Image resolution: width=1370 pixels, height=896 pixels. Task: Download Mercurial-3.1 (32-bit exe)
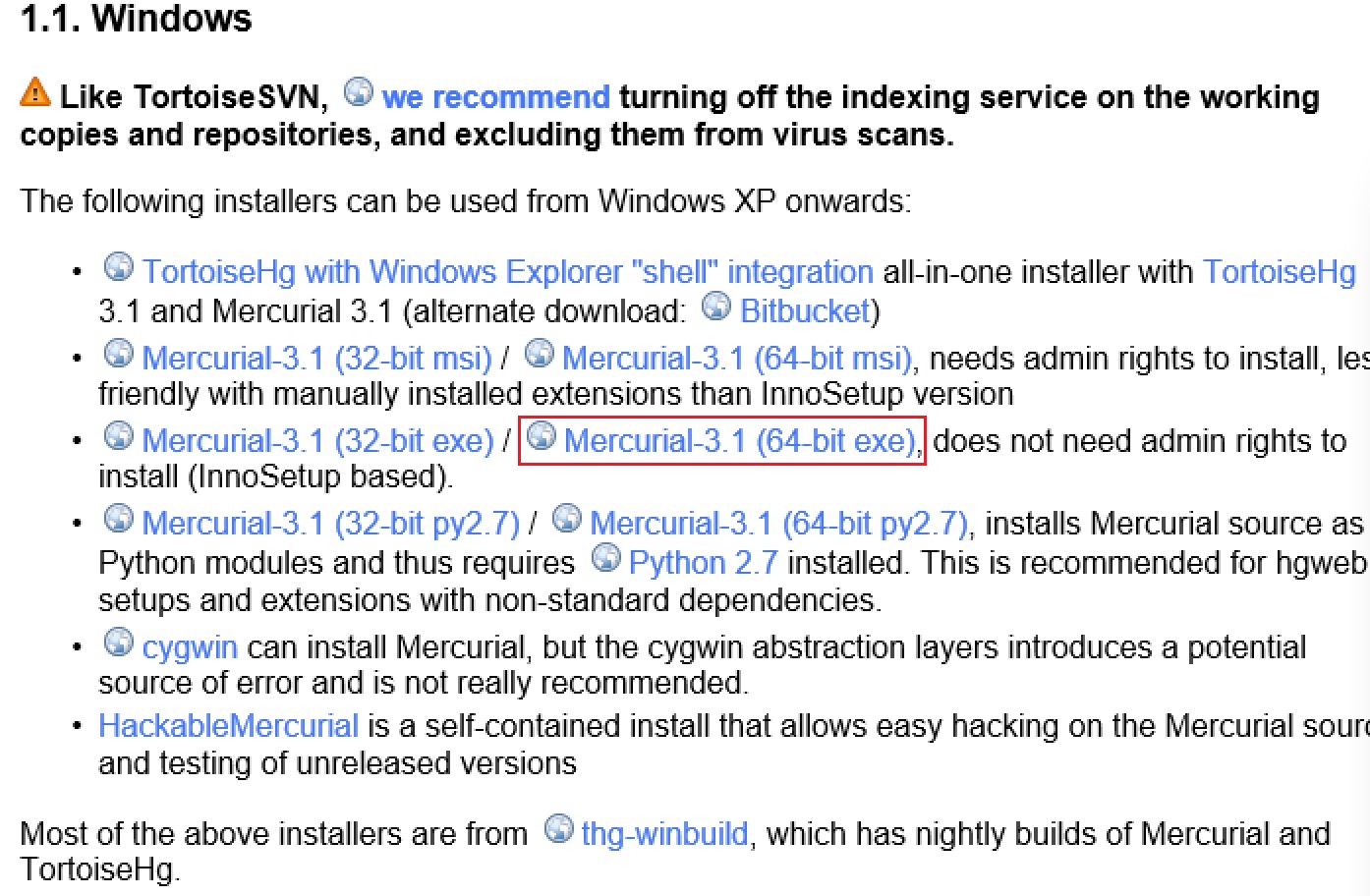(x=317, y=441)
